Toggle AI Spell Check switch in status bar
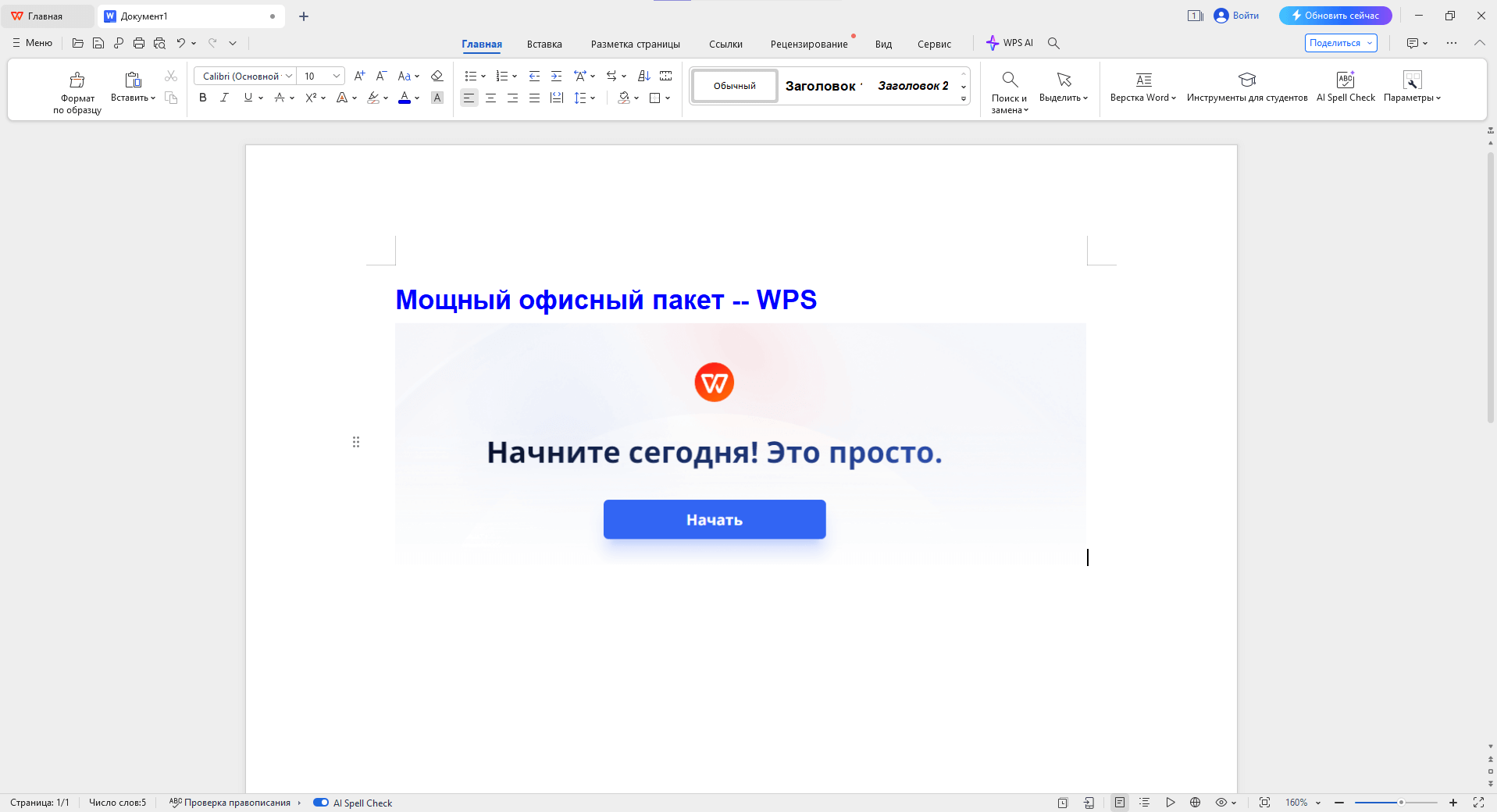The width and height of the screenshot is (1497, 812). click(x=321, y=803)
